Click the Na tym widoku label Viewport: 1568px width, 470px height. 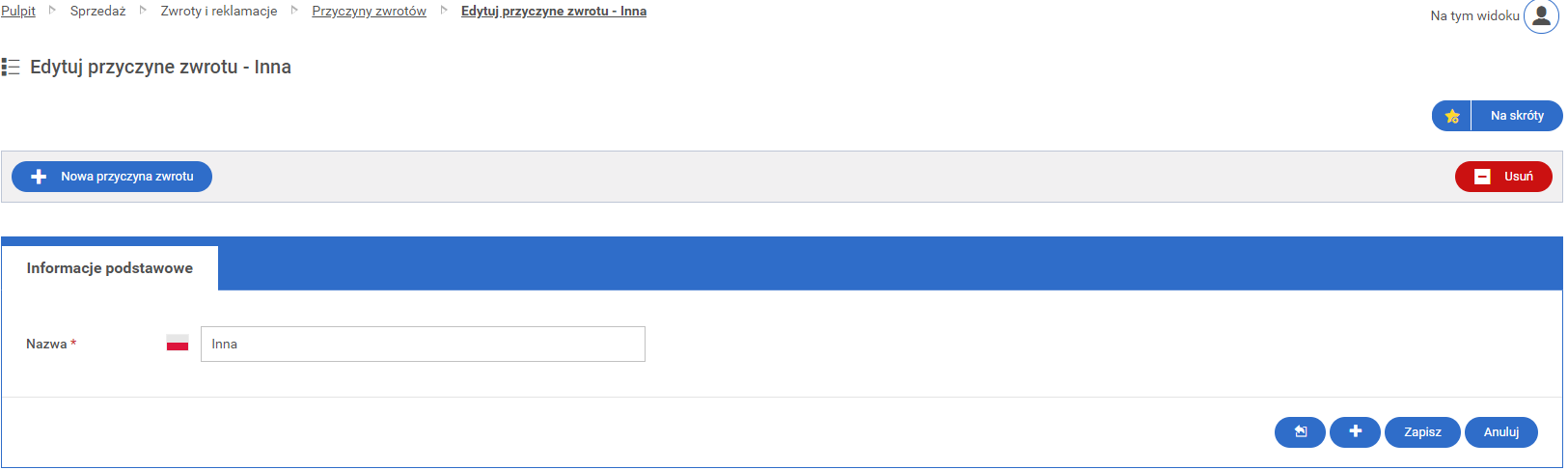click(x=1473, y=16)
